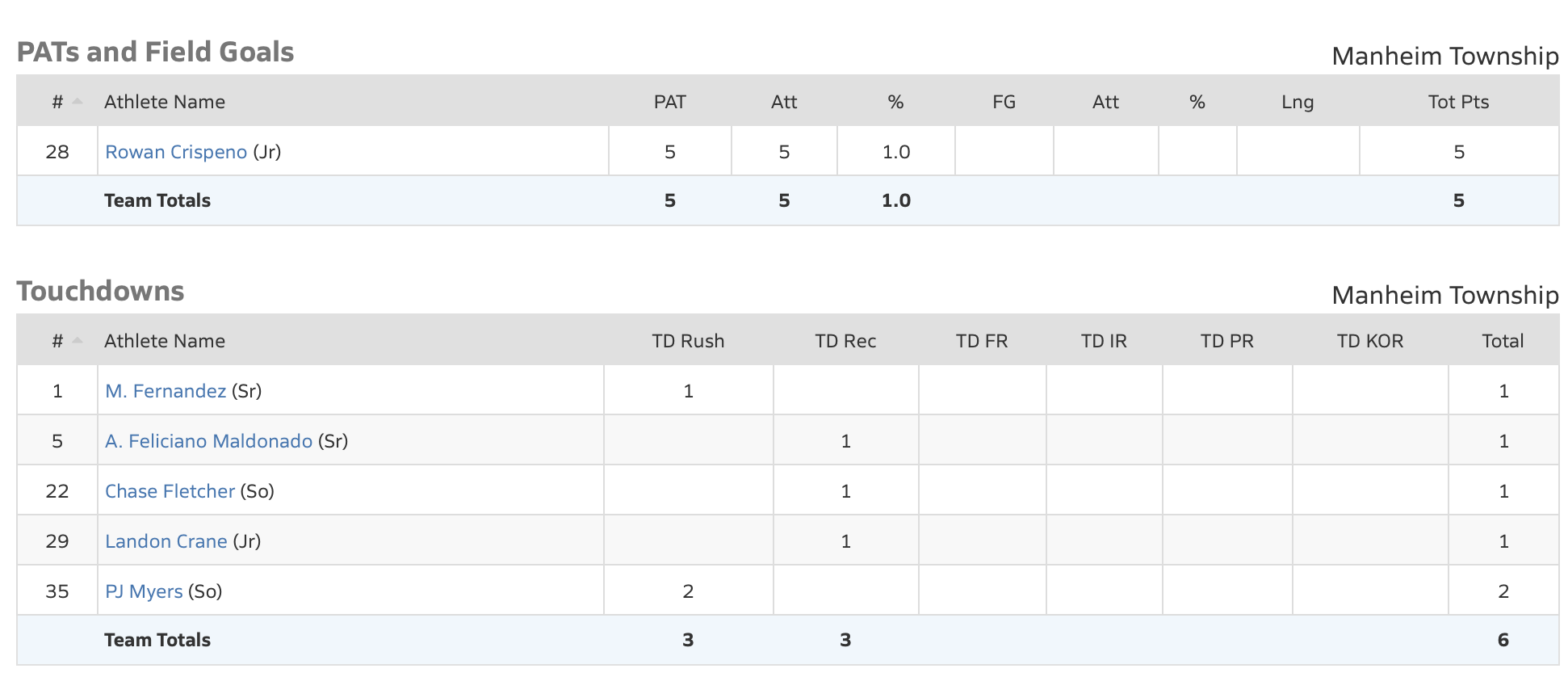Sort by TD FR column header
1568x677 pixels.
point(982,341)
